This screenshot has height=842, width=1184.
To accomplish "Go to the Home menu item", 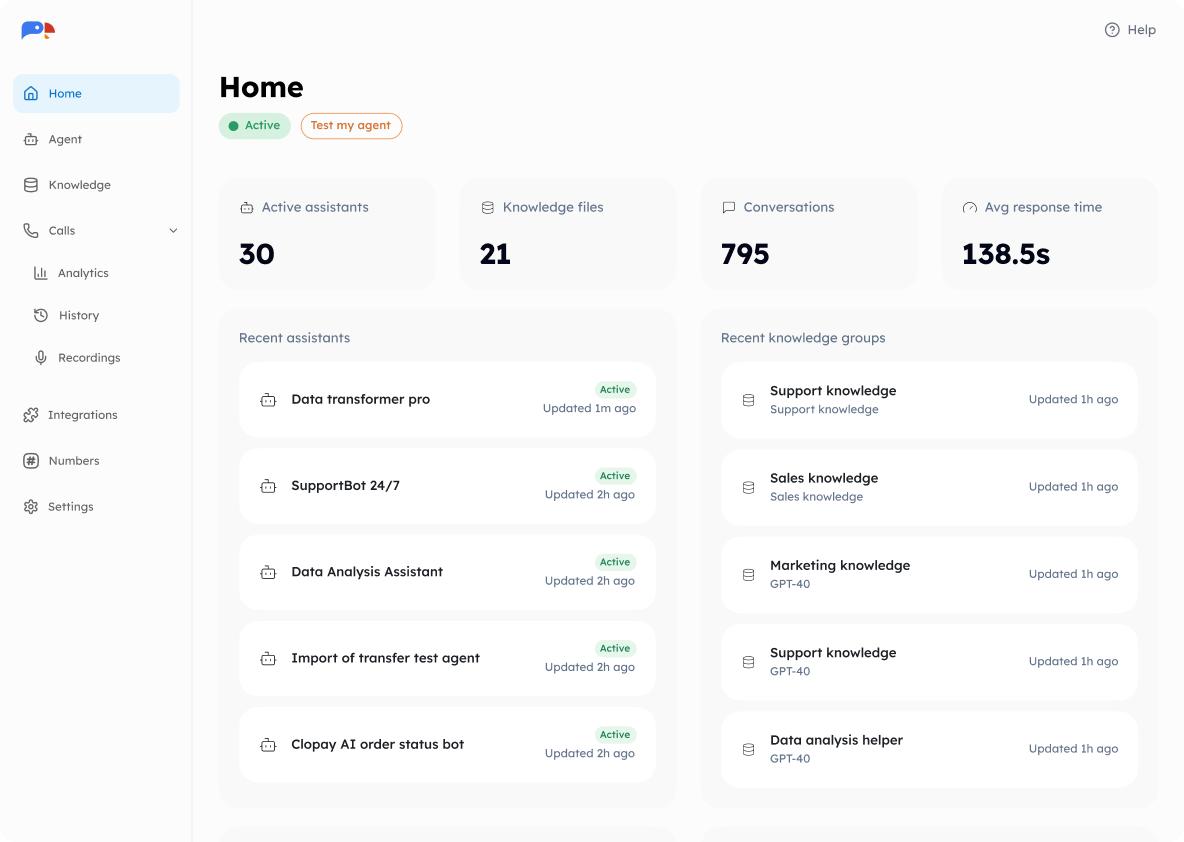I will (x=97, y=94).
